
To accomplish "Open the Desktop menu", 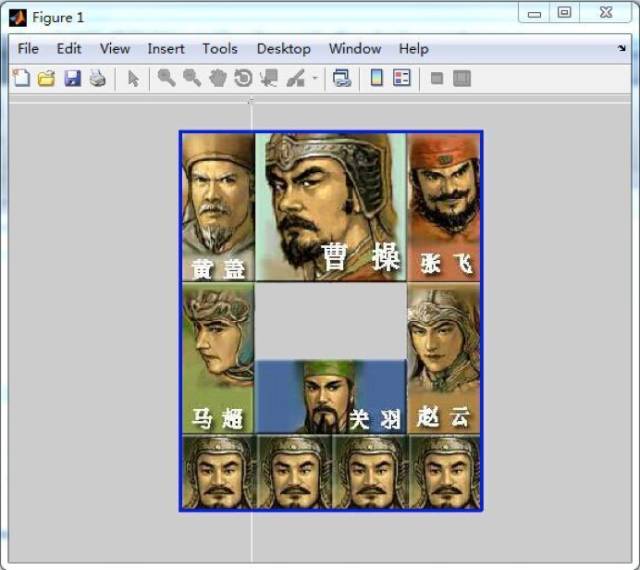I will point(283,48).
